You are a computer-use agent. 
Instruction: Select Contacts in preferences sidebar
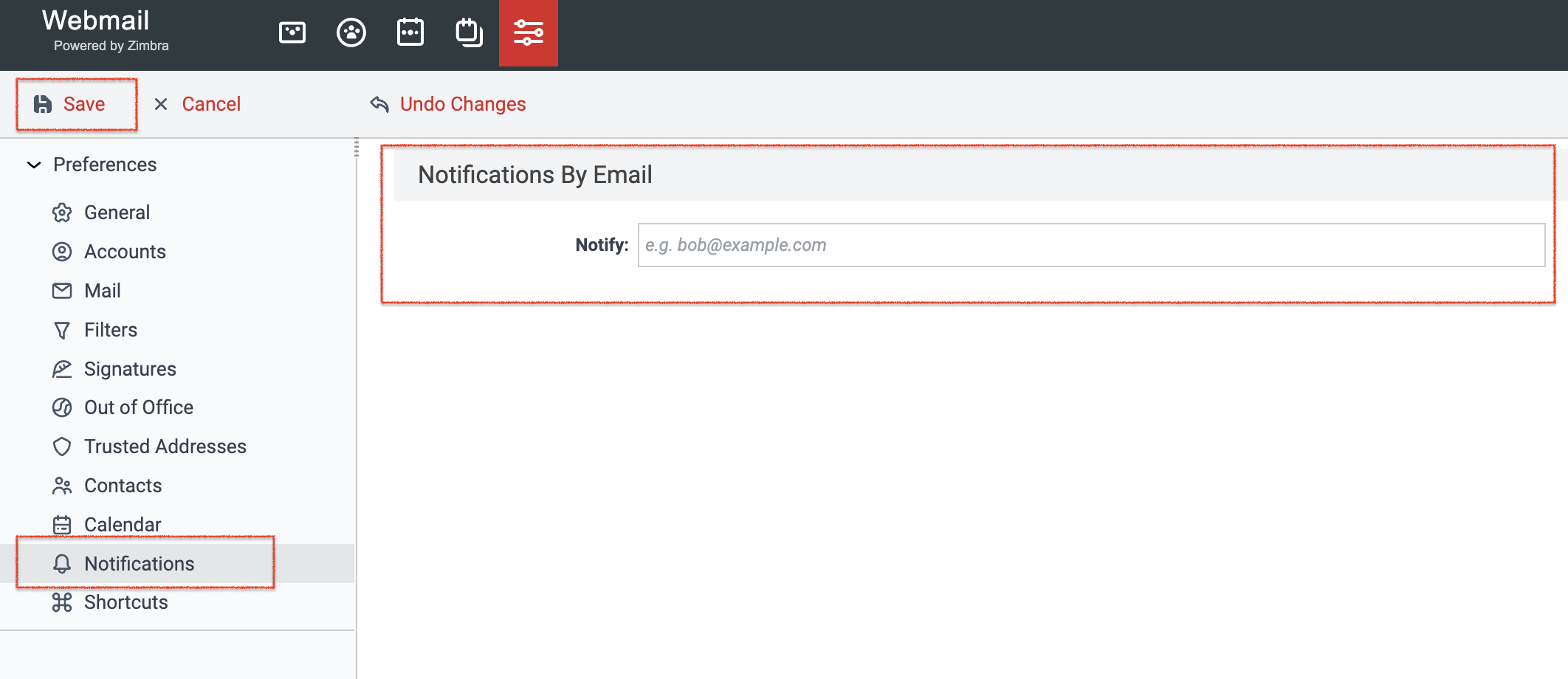point(107,486)
